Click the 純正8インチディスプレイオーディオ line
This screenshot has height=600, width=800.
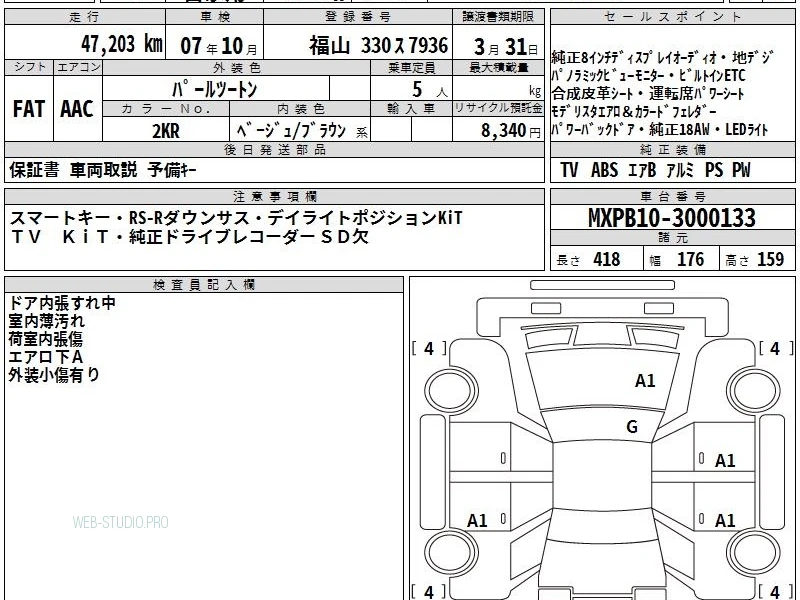[661, 57]
